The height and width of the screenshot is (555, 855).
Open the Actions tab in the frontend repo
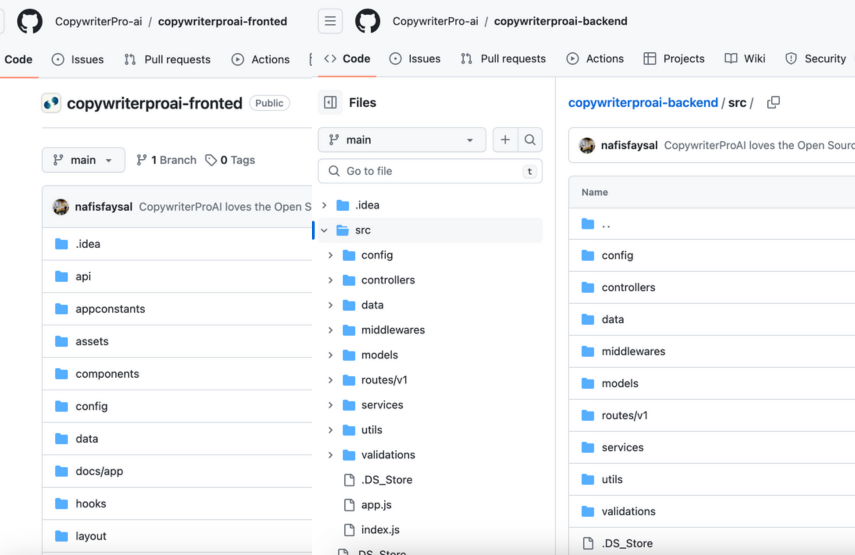(x=260, y=59)
